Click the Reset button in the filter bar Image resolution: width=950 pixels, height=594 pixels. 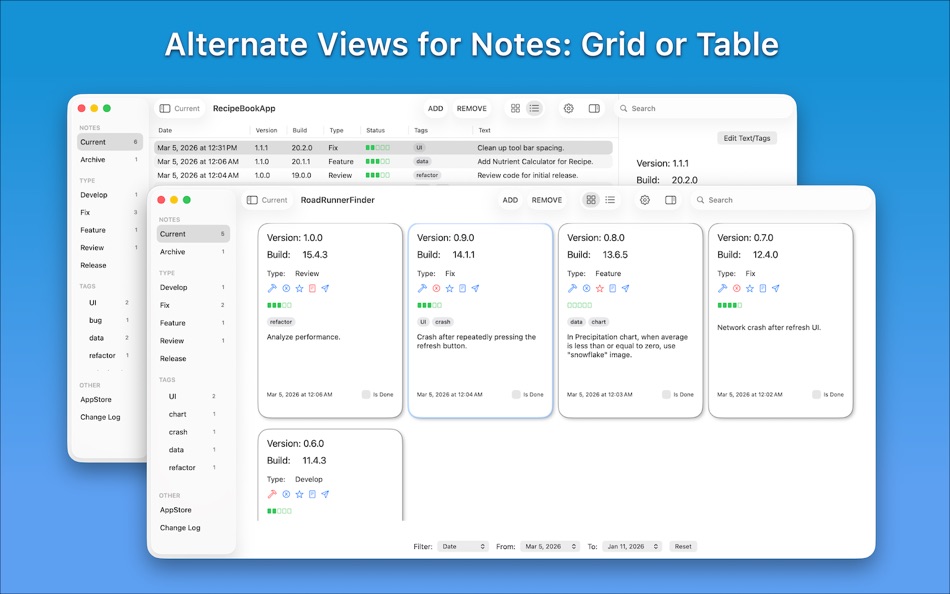point(683,546)
